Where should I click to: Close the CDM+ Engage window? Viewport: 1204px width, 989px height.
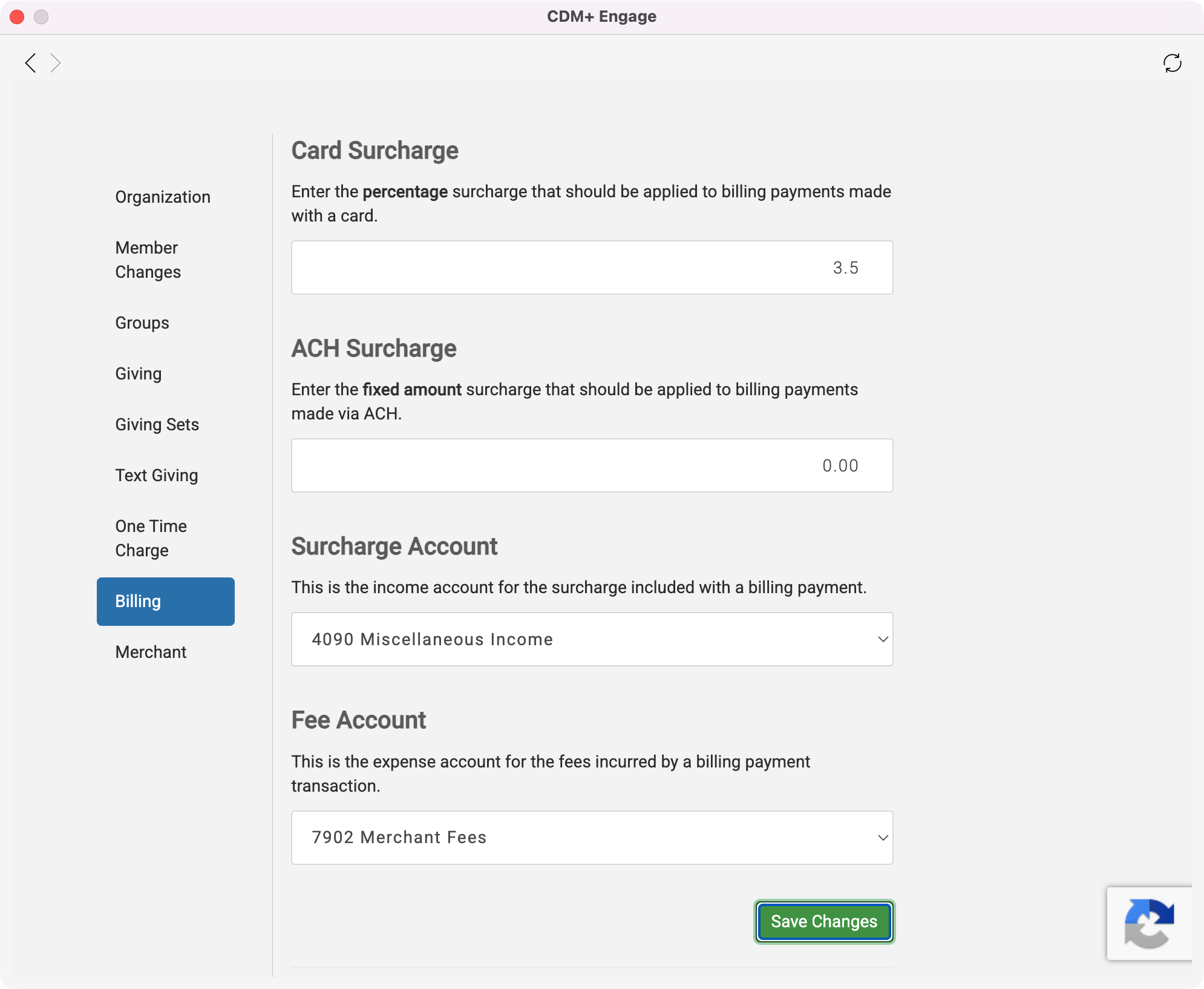[17, 17]
